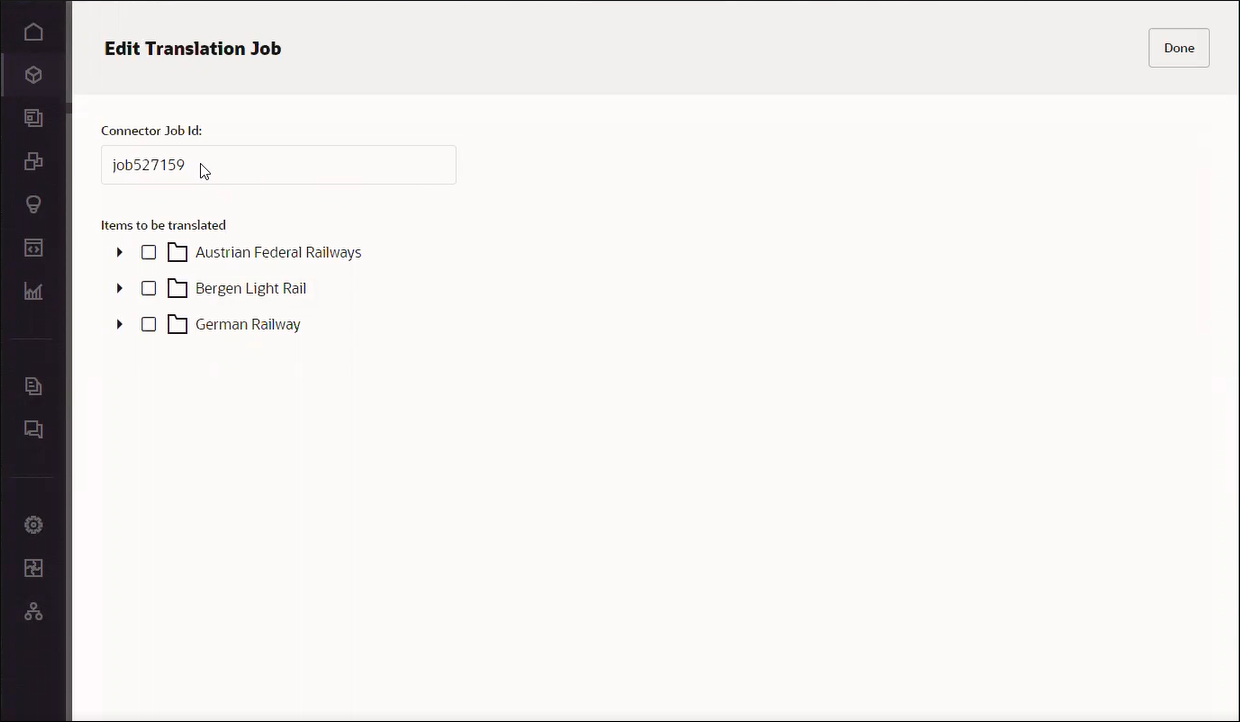Open the Sites icon in sidebar
This screenshot has height=722, width=1240.
point(33,118)
